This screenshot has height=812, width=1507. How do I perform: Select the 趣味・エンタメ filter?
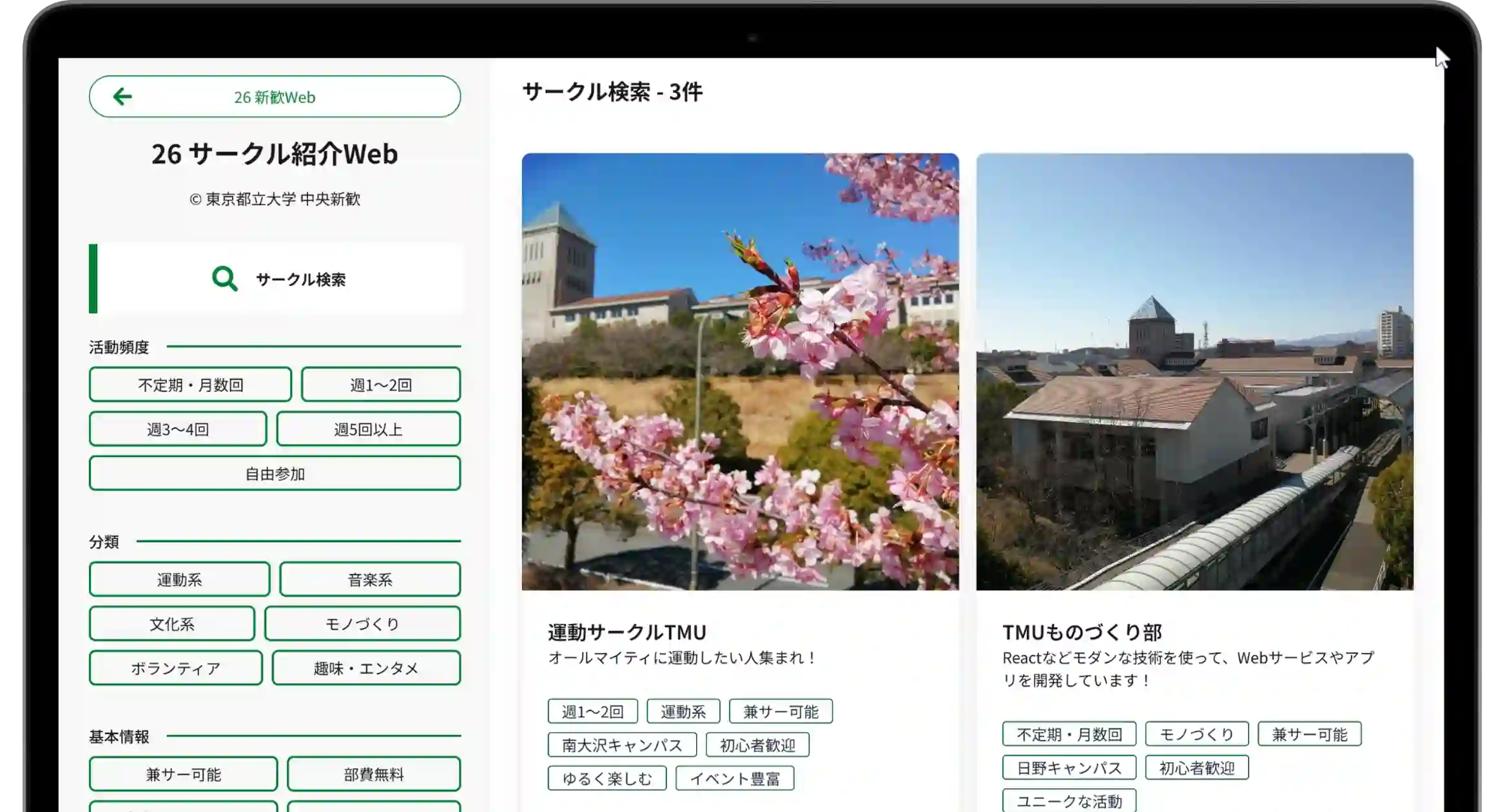[365, 668]
